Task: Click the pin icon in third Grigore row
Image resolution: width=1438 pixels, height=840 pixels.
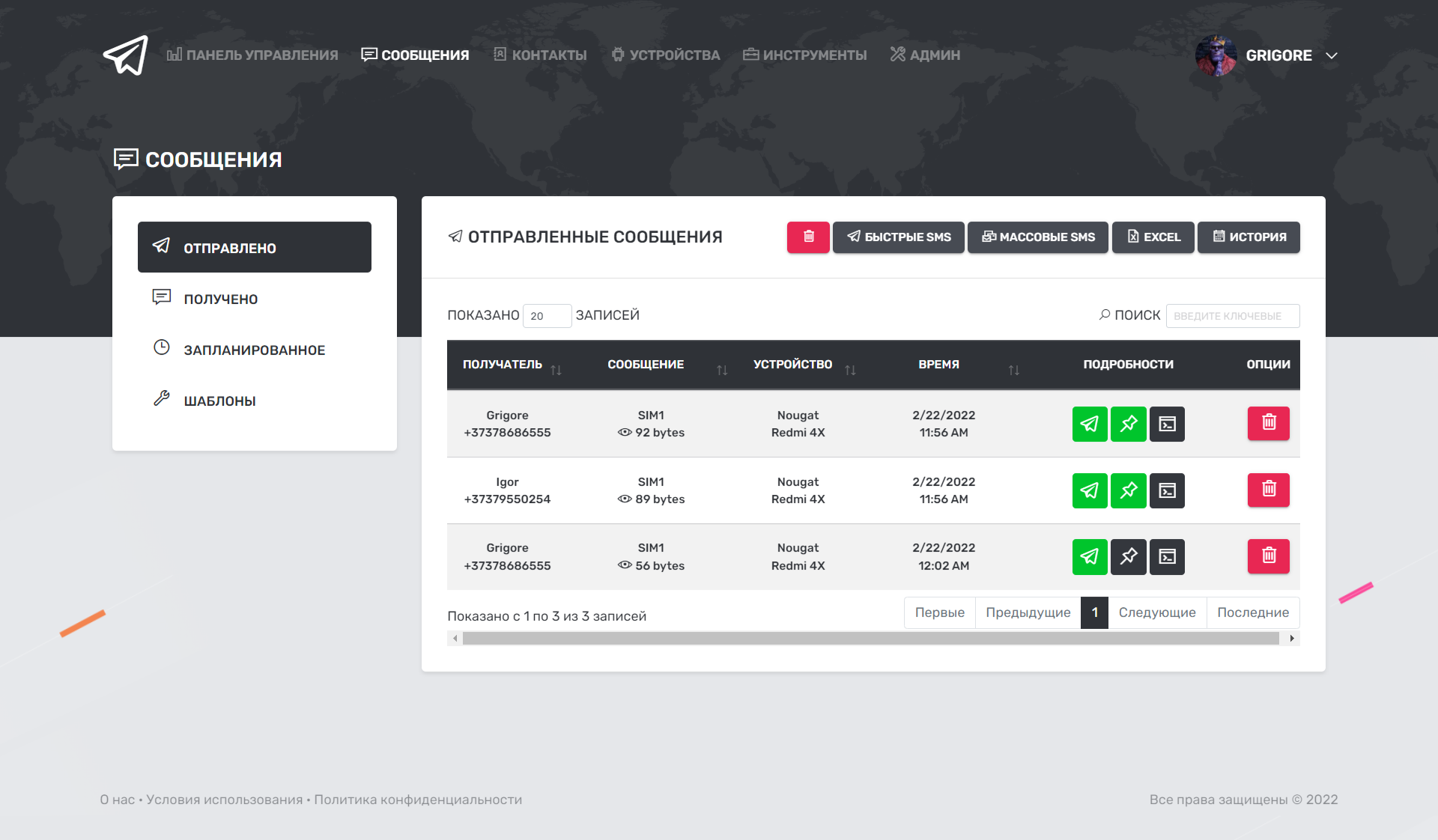Action: [1128, 556]
